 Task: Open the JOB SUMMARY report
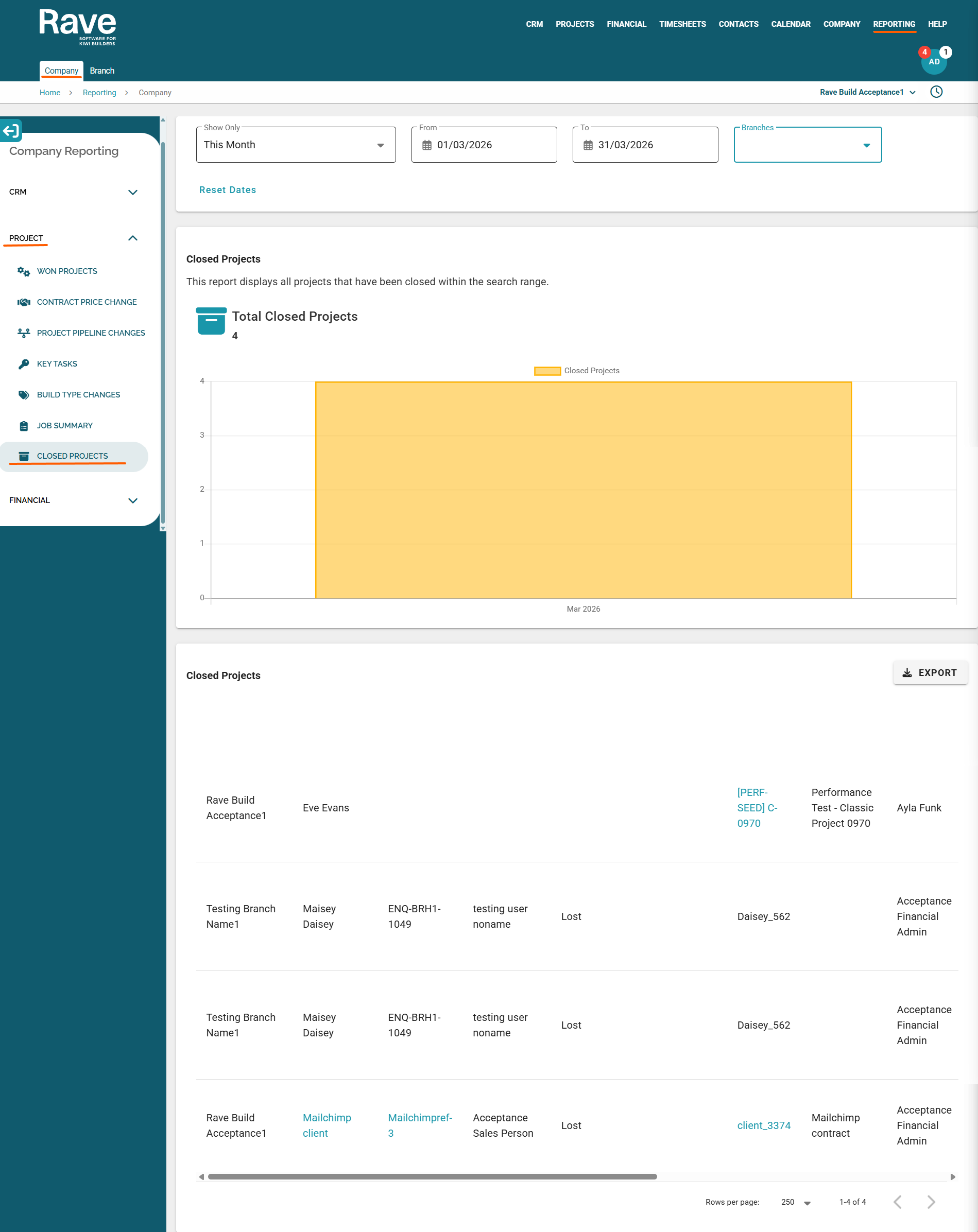[64, 426]
